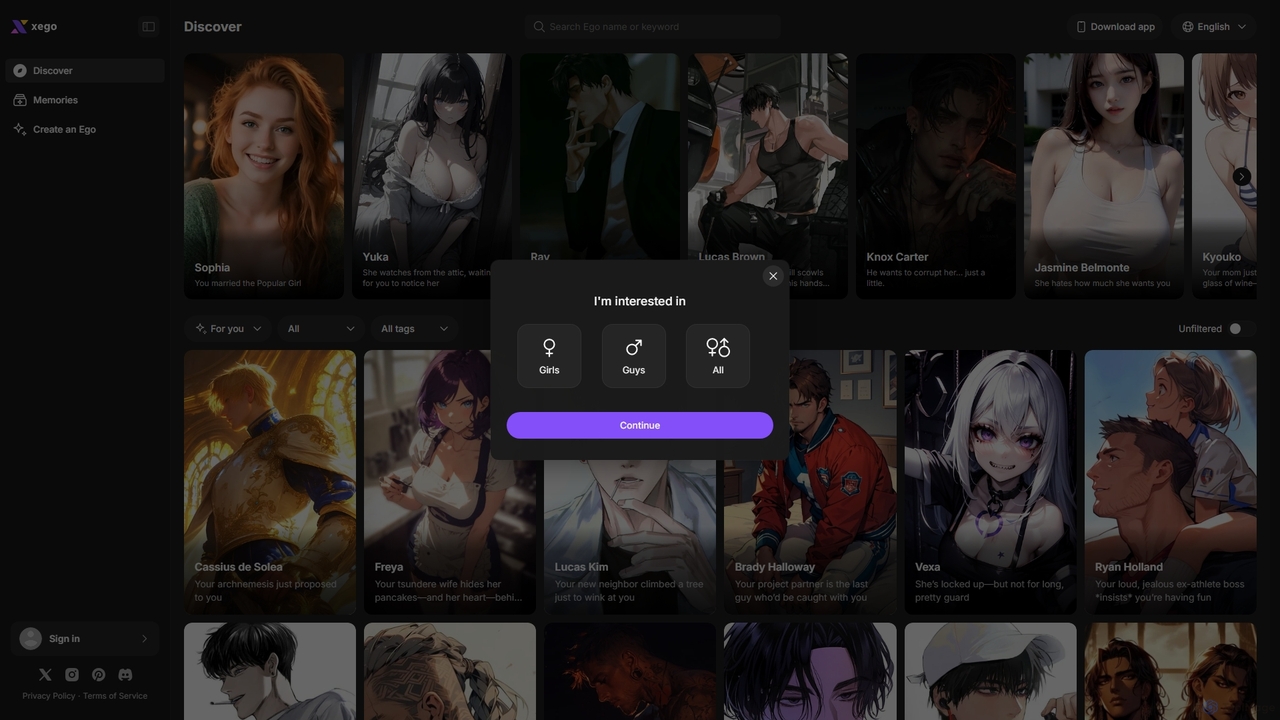This screenshot has height=720, width=1280.
Task: Click the Discover compass icon
Action: coord(20,71)
